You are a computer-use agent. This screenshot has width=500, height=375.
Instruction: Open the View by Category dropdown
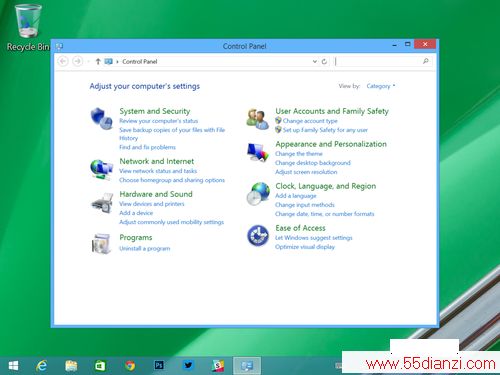point(381,86)
